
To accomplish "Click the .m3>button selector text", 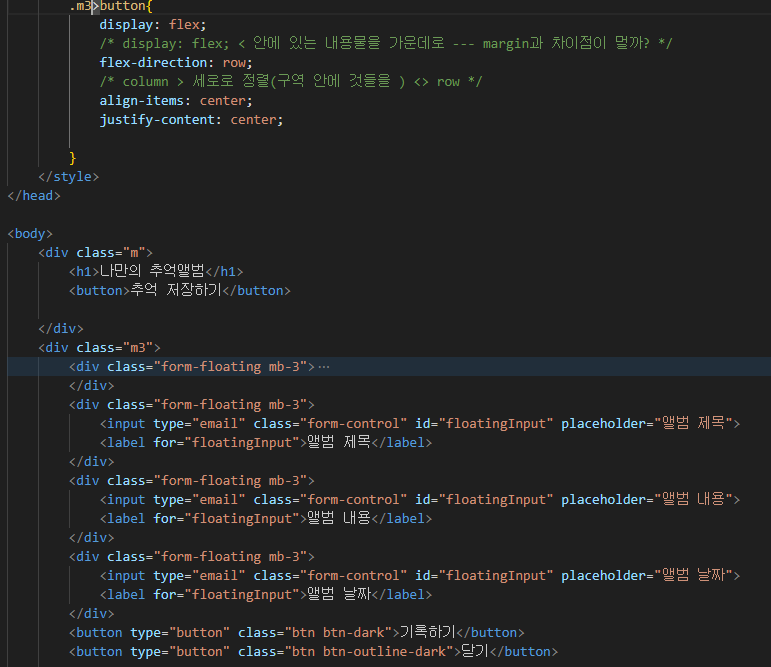I will point(111,6).
